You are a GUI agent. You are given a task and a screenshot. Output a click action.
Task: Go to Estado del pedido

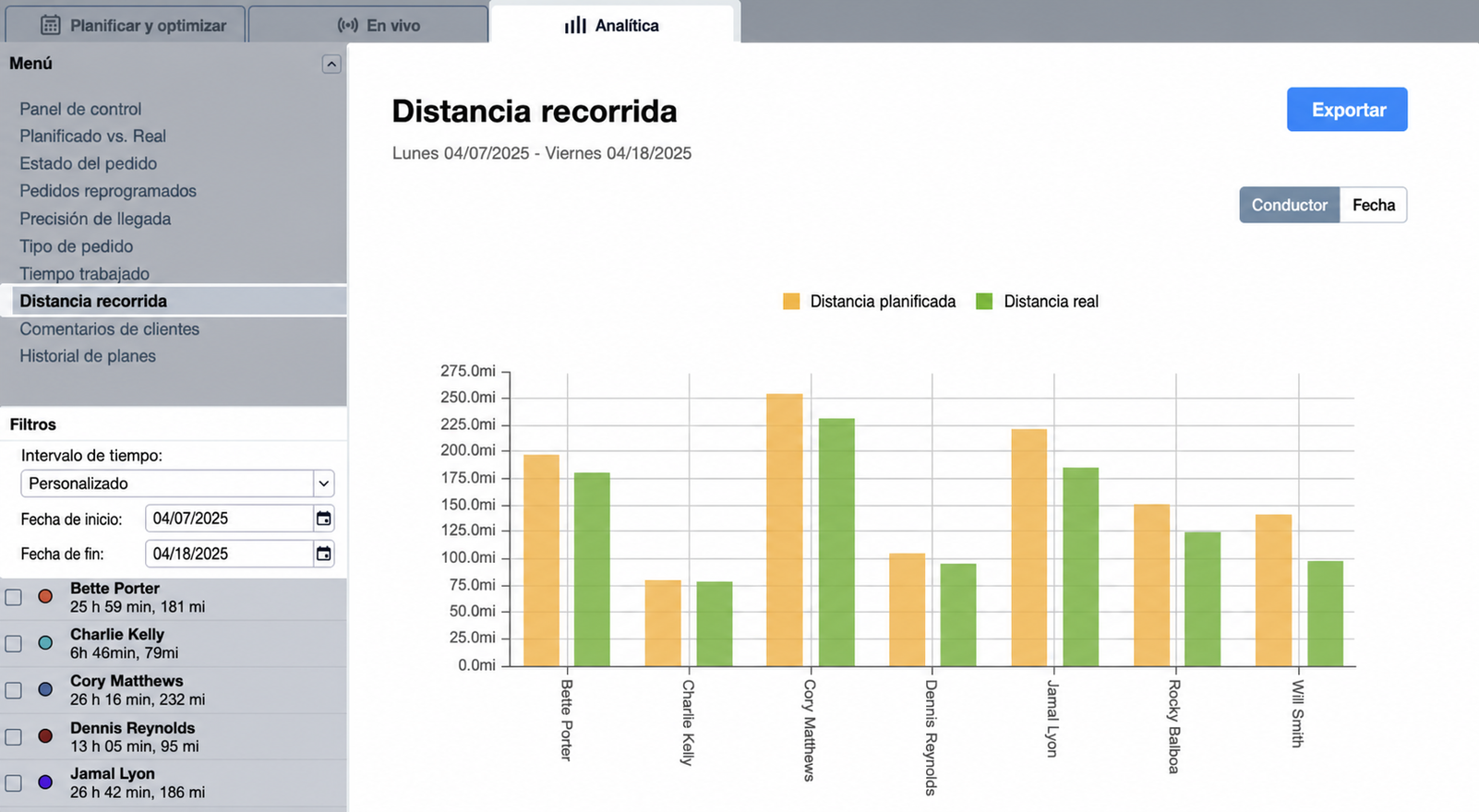(x=89, y=163)
